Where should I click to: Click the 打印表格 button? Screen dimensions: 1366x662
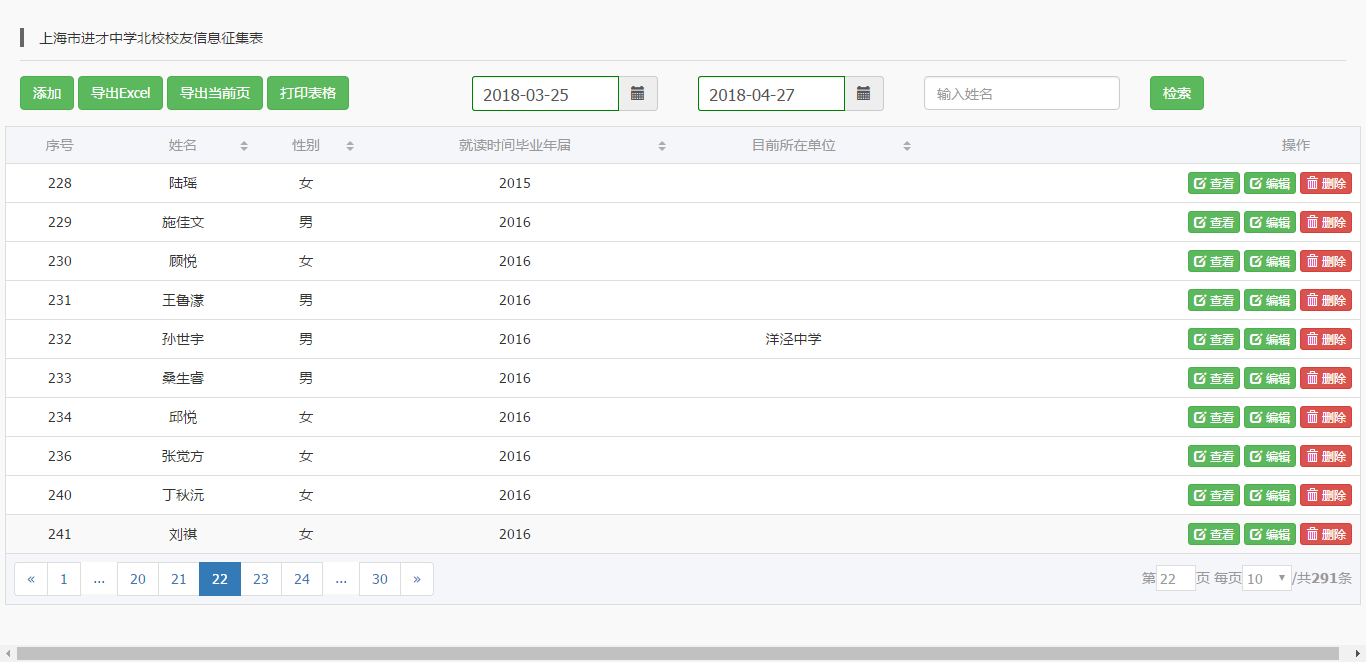pos(308,93)
